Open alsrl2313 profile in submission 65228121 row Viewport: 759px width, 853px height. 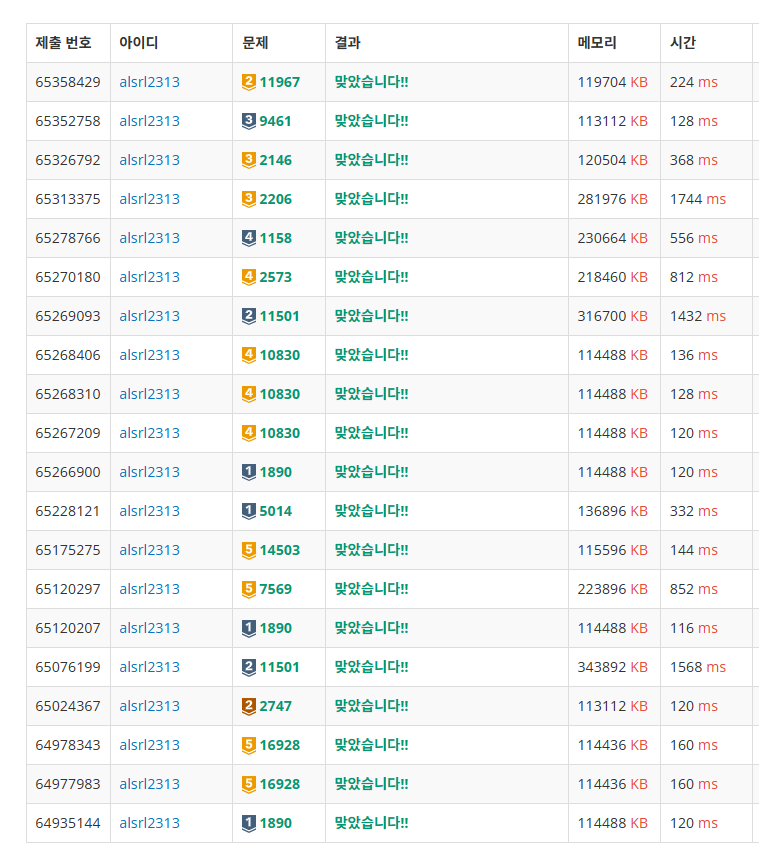(150, 511)
